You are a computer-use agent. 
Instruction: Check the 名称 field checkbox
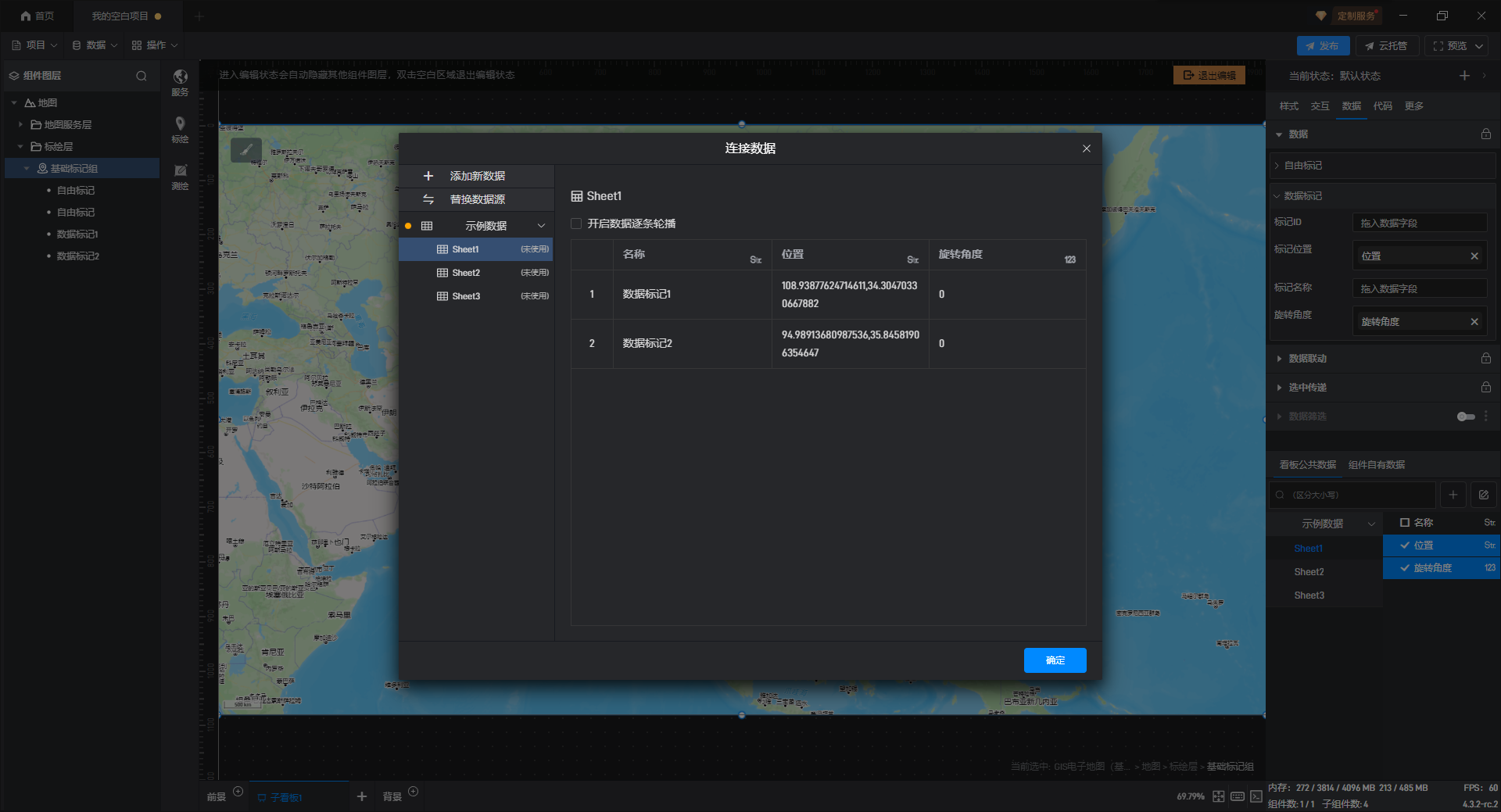coord(1405,522)
